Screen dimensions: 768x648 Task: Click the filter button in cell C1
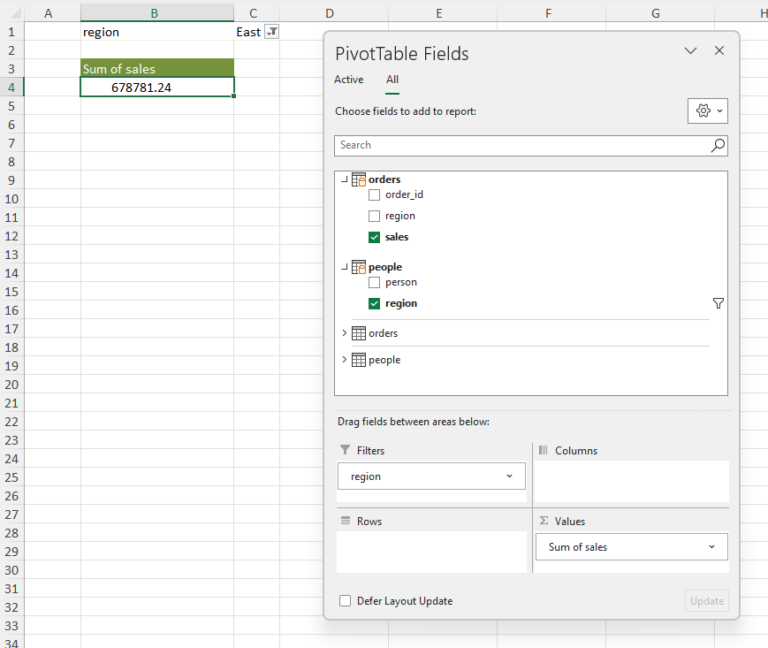pos(272,32)
